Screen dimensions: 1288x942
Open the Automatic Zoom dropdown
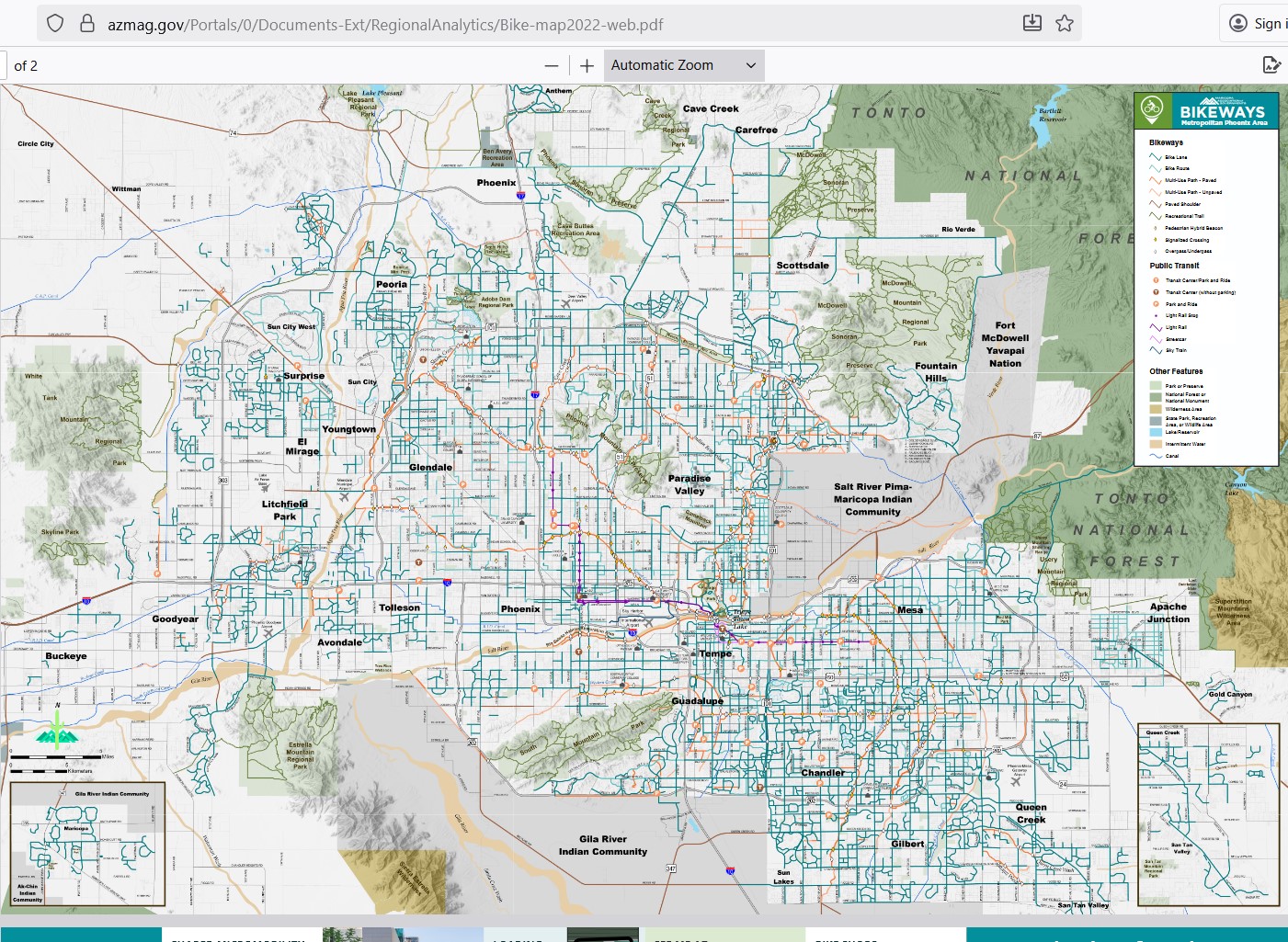pyautogui.click(x=683, y=65)
